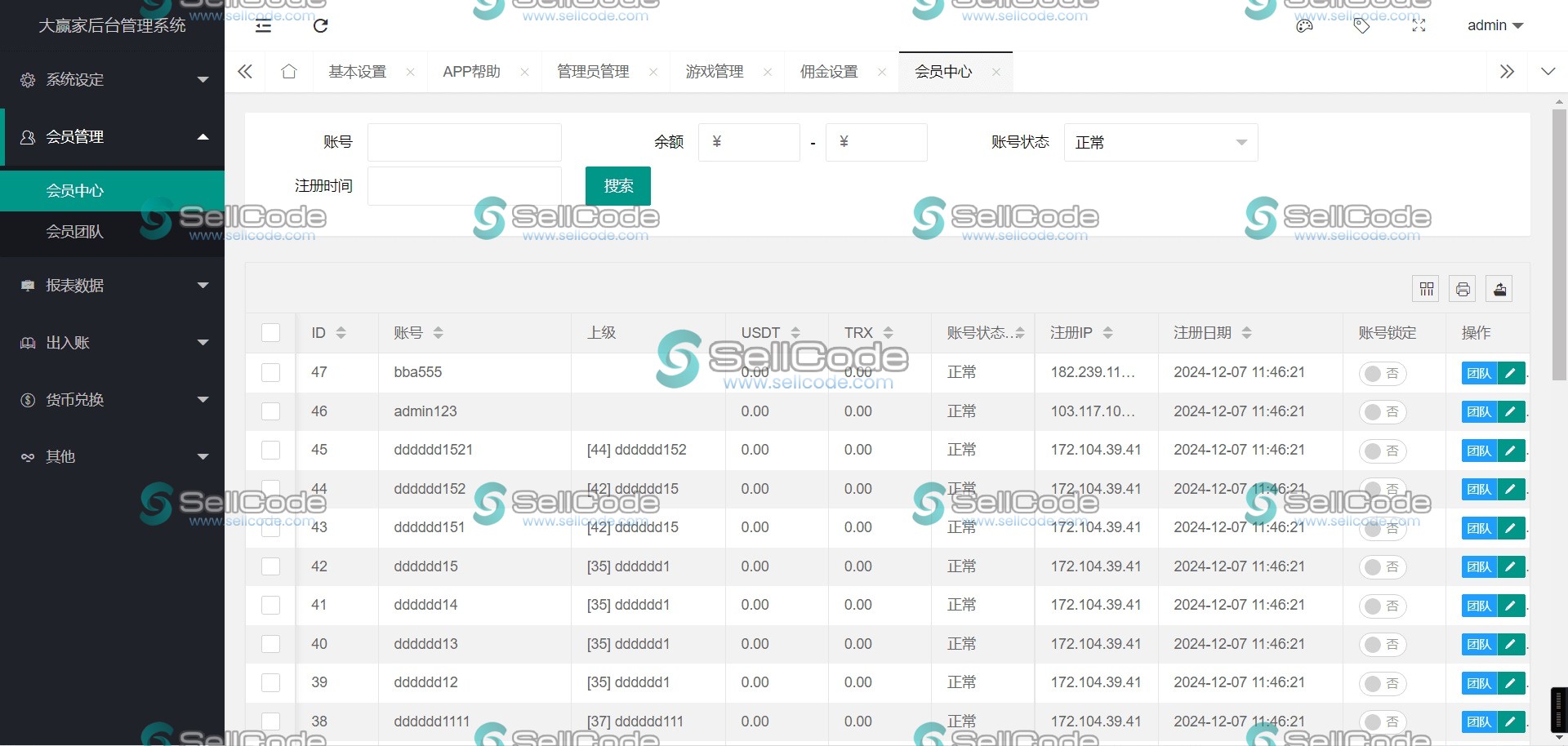Click the 搜索 search button

point(617,185)
